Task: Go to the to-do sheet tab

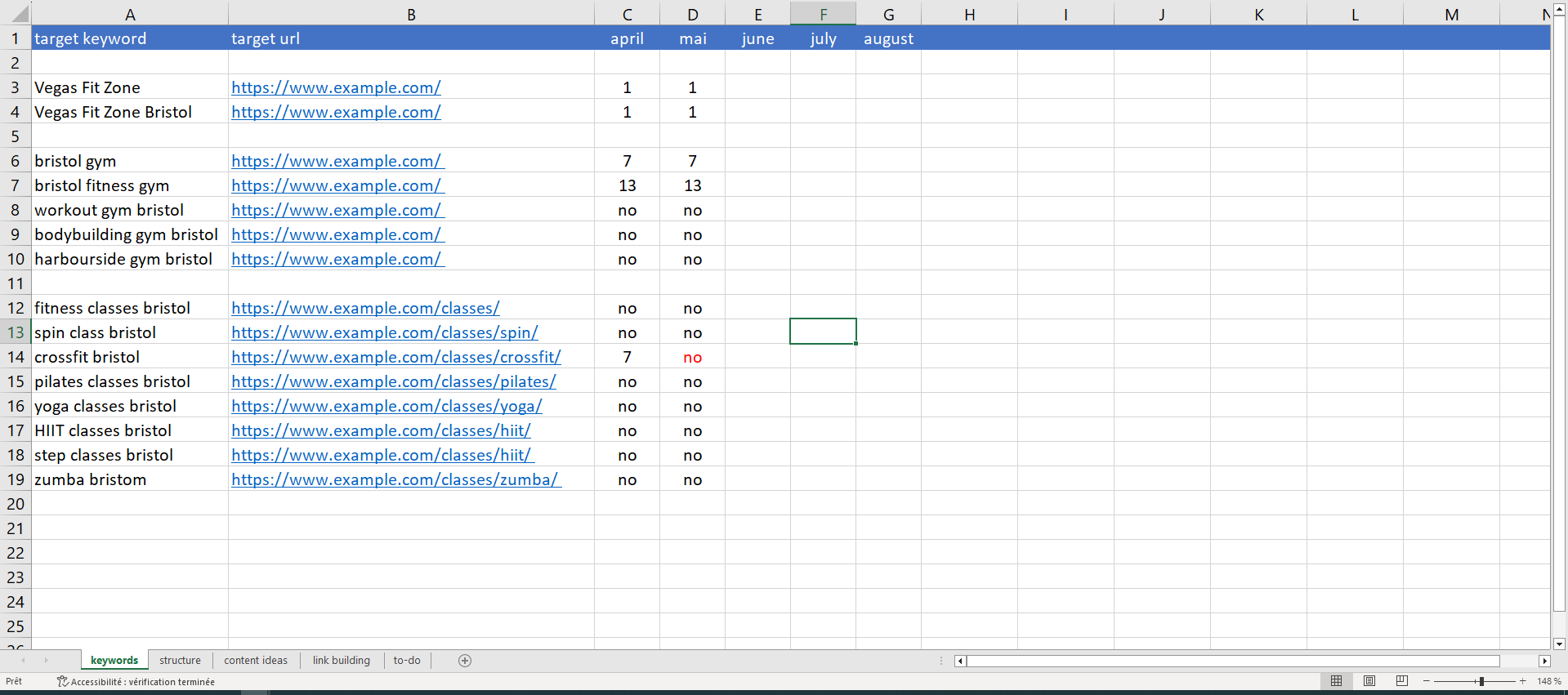Action: click(x=407, y=661)
